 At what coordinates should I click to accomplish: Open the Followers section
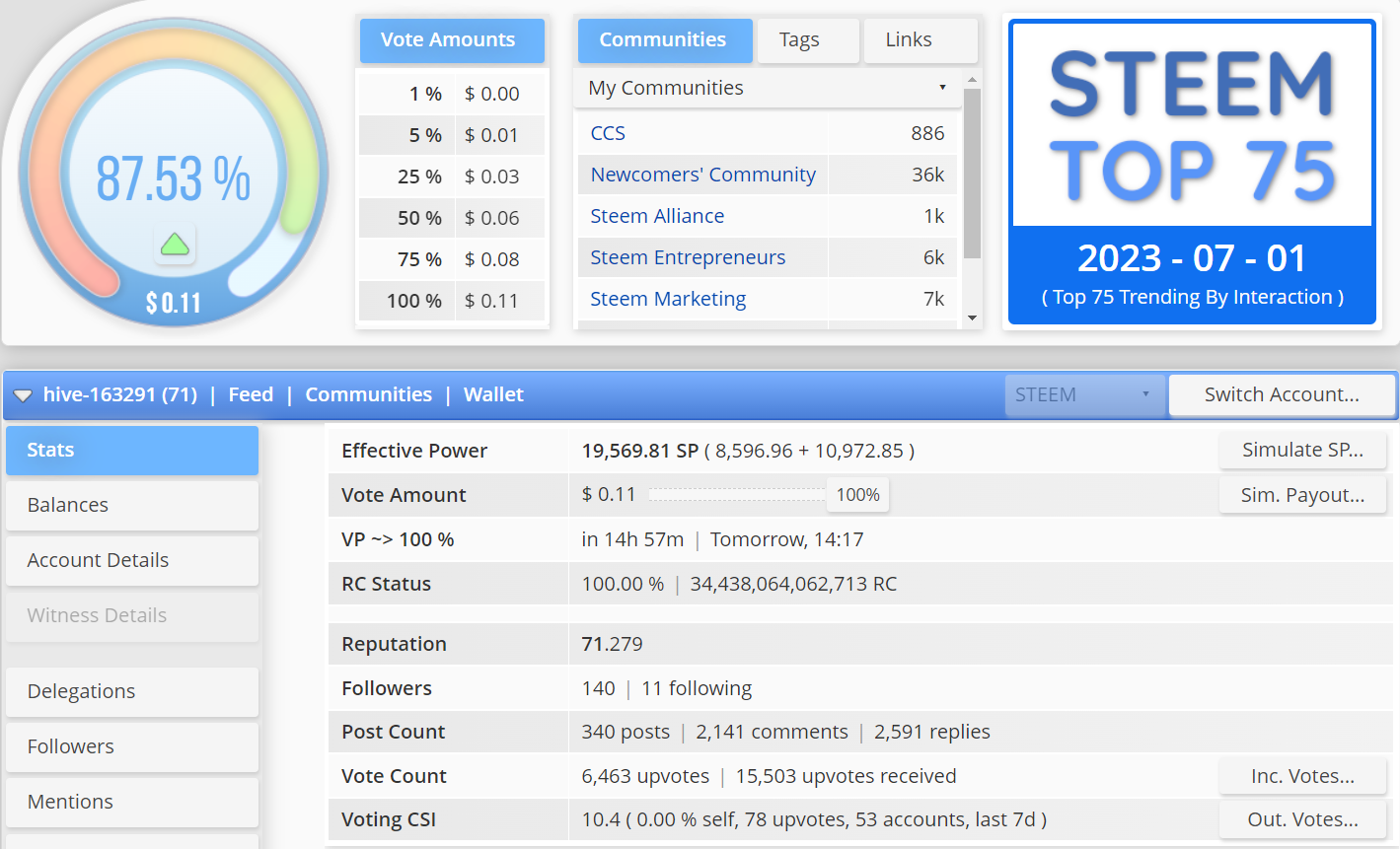[131, 746]
